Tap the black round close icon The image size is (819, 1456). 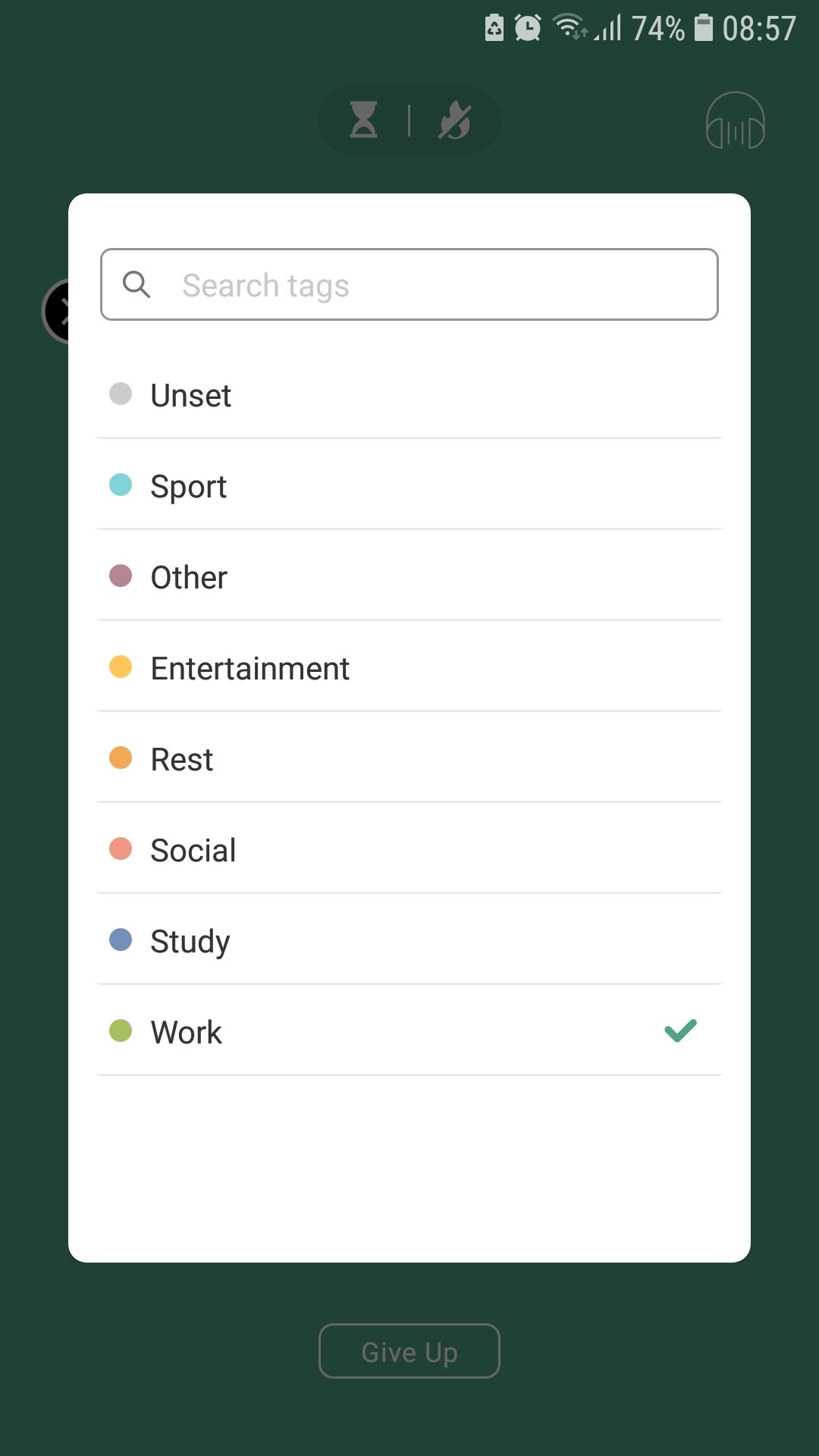(56, 312)
